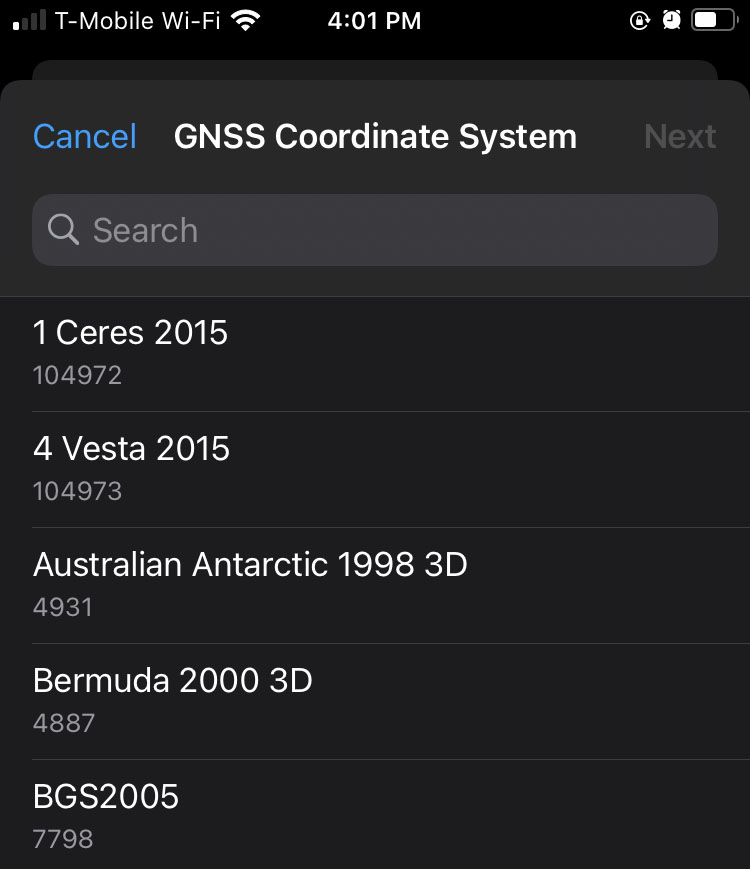This screenshot has height=869, width=750.
Task: Tap the GNSS Coordinate System title
Action: click(x=375, y=136)
